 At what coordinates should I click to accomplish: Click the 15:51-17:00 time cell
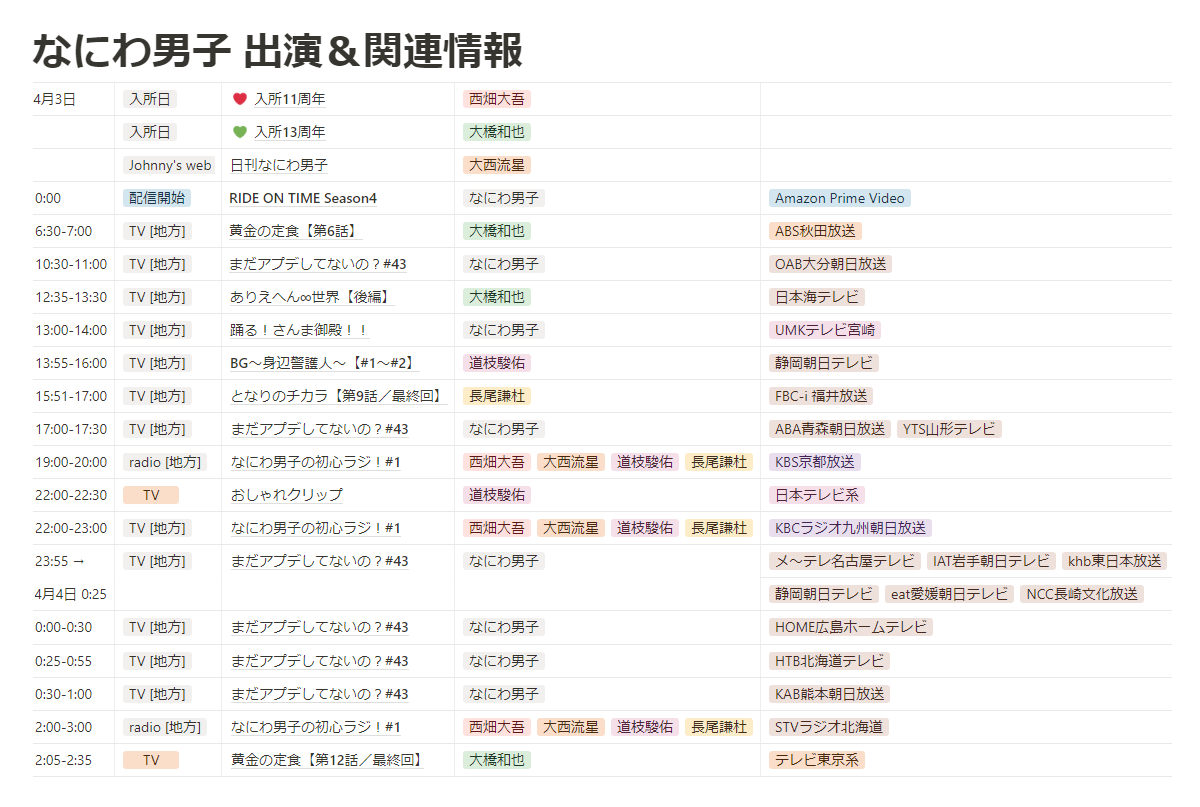pos(70,396)
